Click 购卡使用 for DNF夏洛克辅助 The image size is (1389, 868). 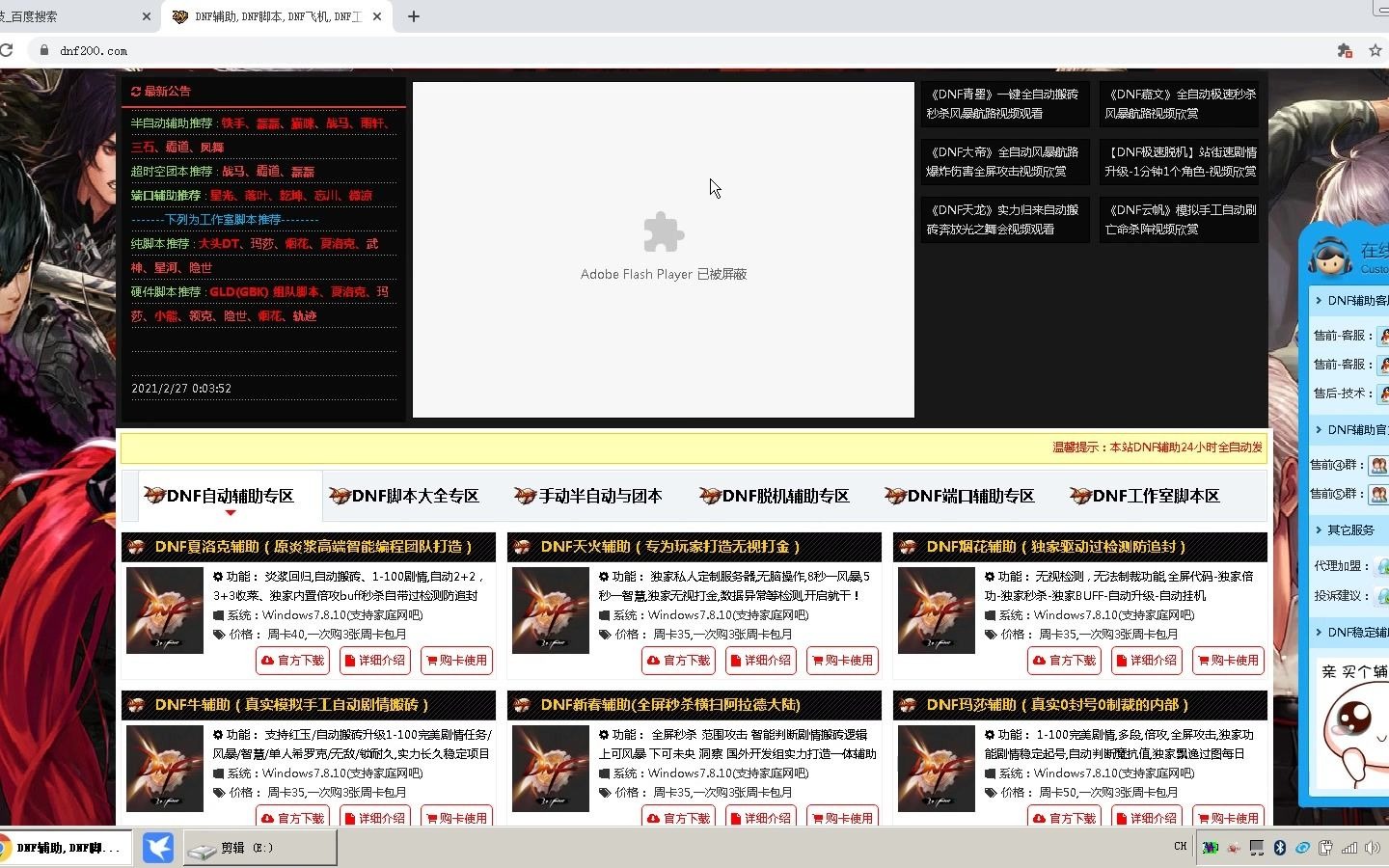point(456,661)
